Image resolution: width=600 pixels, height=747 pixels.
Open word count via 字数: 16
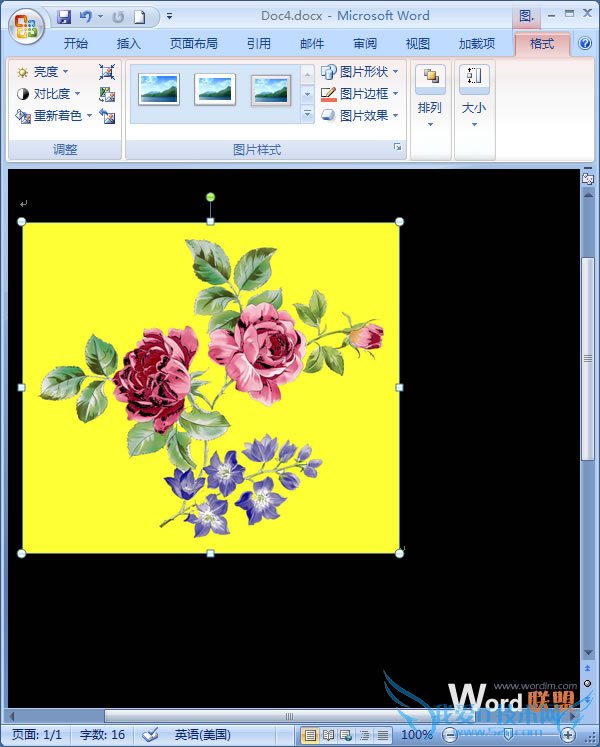(102, 735)
